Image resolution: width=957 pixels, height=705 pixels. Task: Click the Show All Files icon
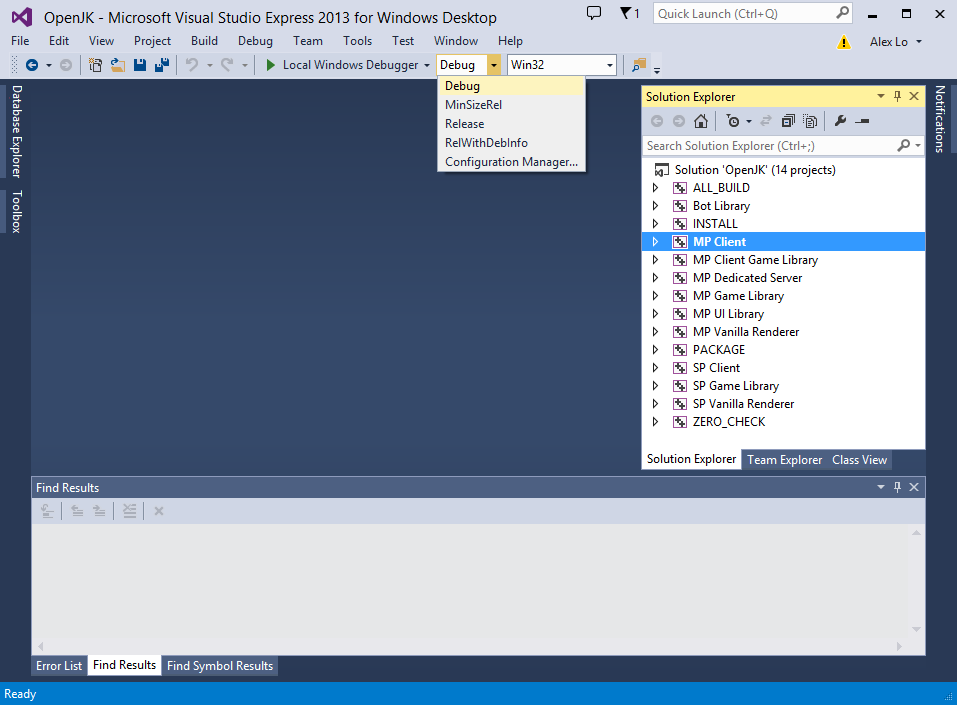[x=810, y=121]
